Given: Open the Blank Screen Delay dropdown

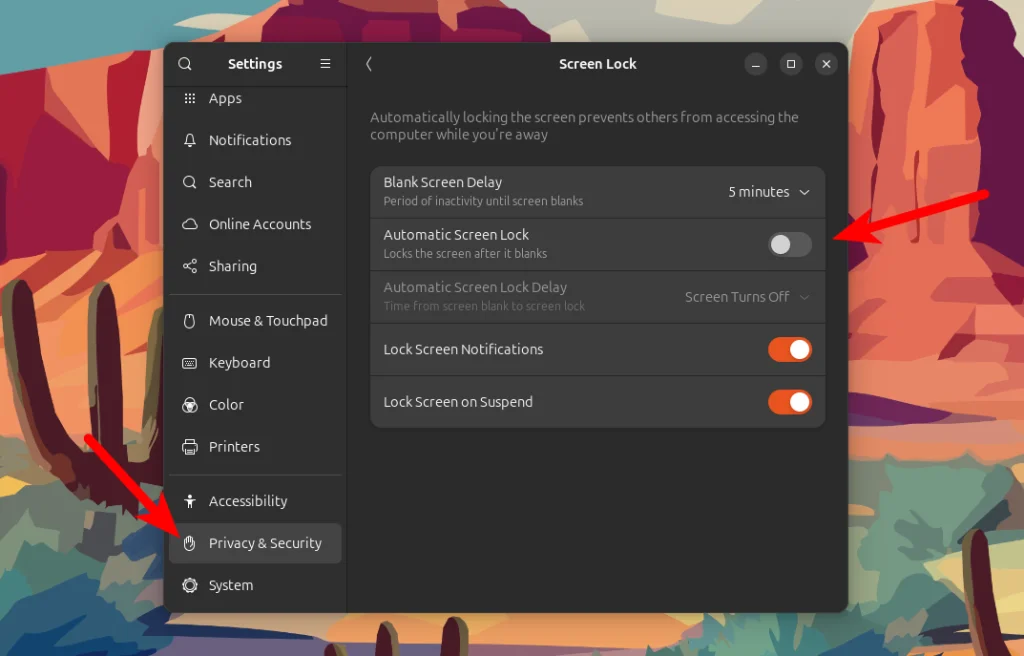Looking at the screenshot, I should pos(768,192).
